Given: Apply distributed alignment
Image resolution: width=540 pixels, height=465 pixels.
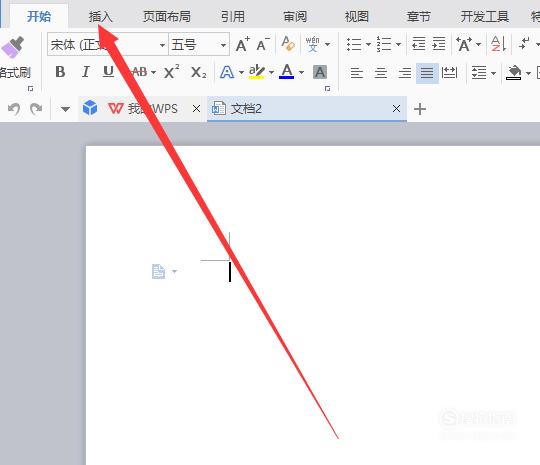Looking at the screenshot, I should (449, 73).
